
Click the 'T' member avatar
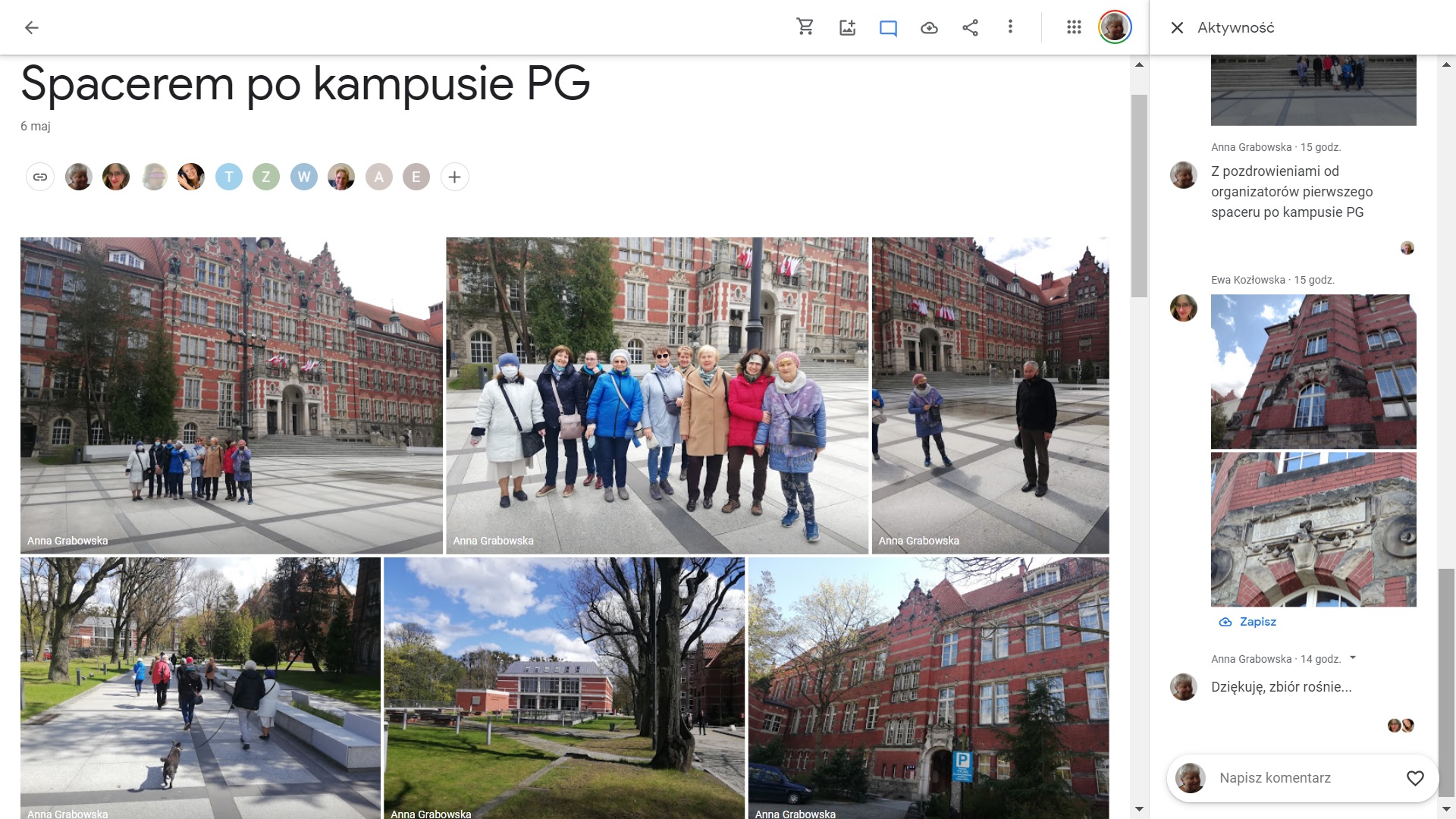(229, 177)
